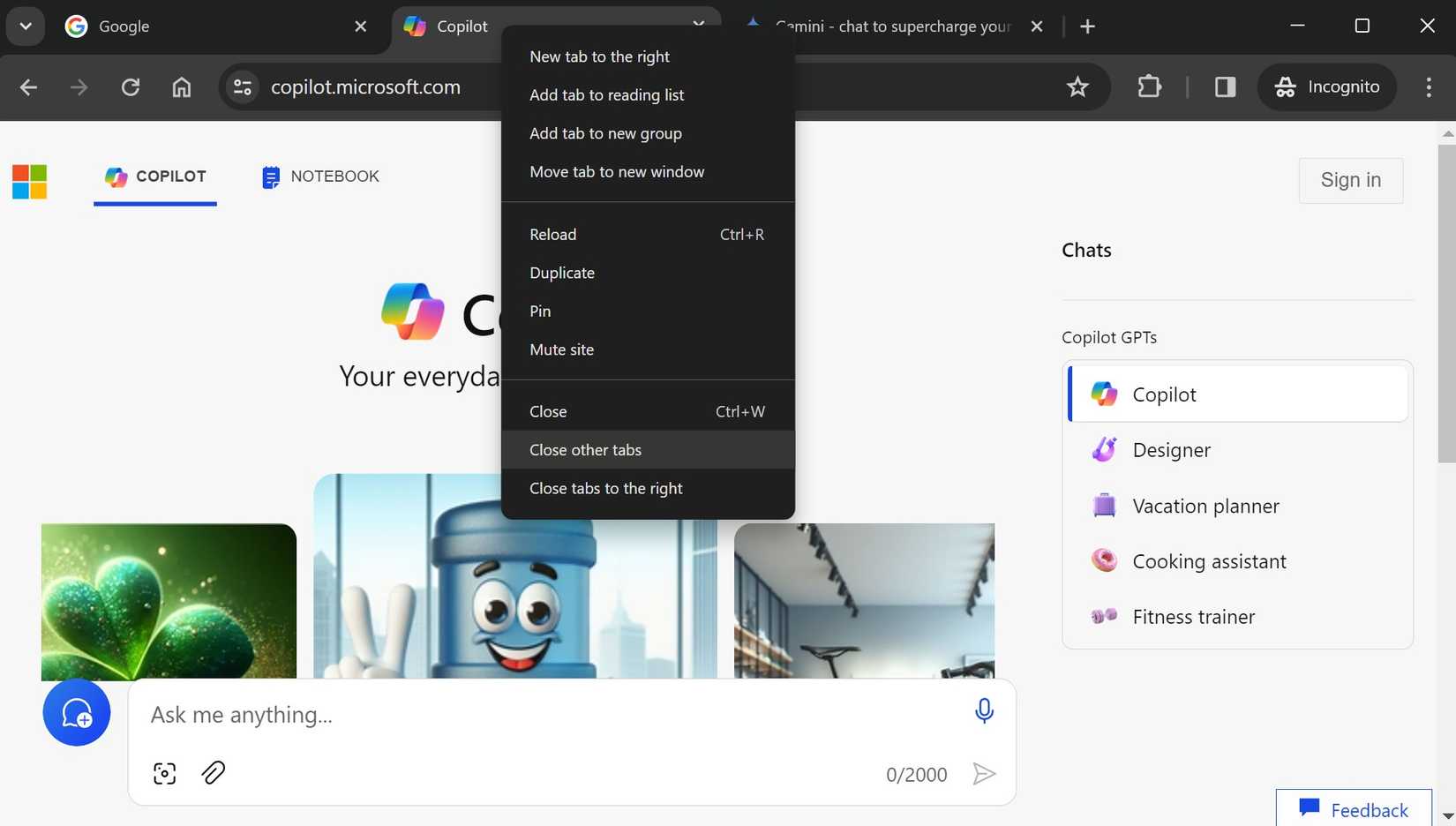Click the image capture icon in the input box
Screen dimensions: 1456x826
pos(164,772)
